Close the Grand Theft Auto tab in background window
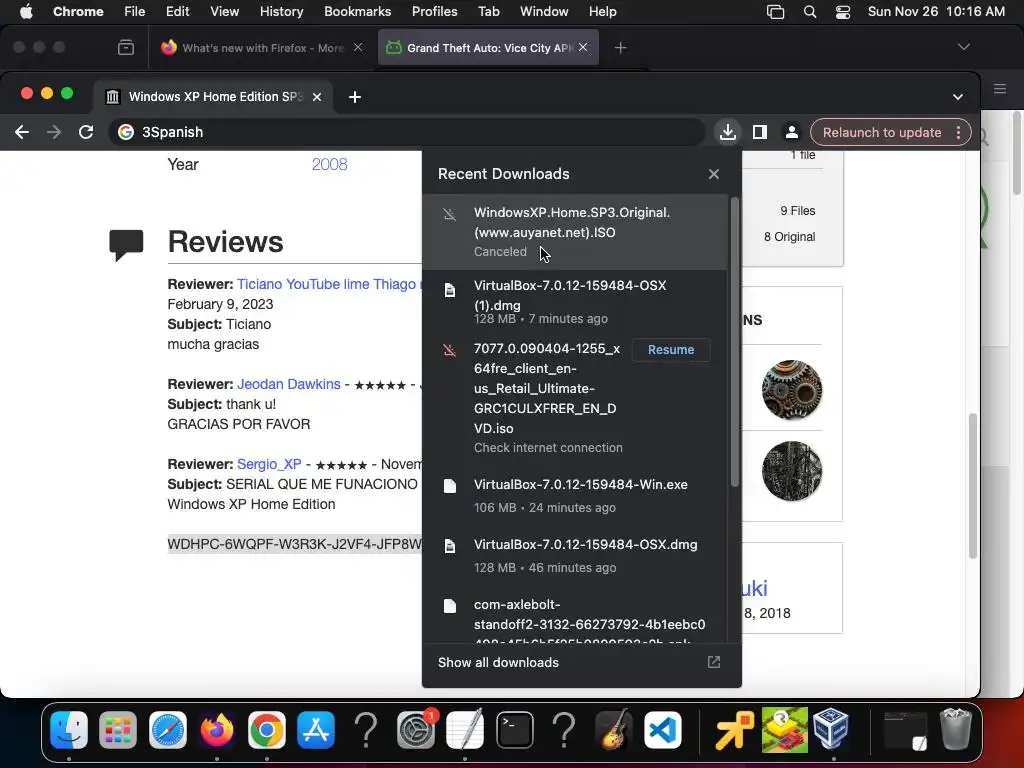The width and height of the screenshot is (1024, 768). tap(583, 47)
